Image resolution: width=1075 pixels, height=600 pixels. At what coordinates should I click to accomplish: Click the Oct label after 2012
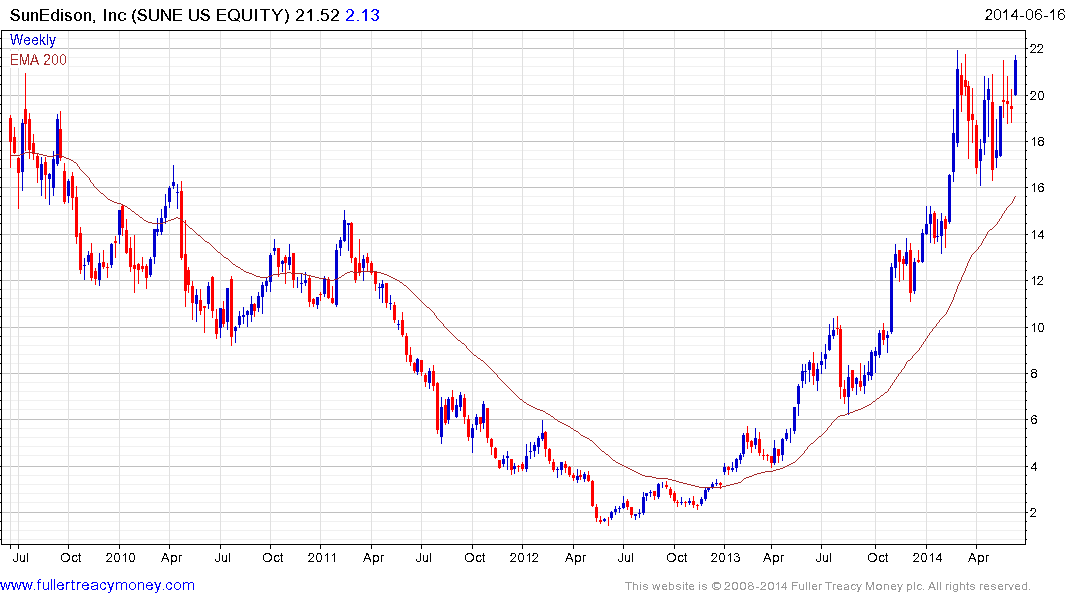tap(677, 557)
